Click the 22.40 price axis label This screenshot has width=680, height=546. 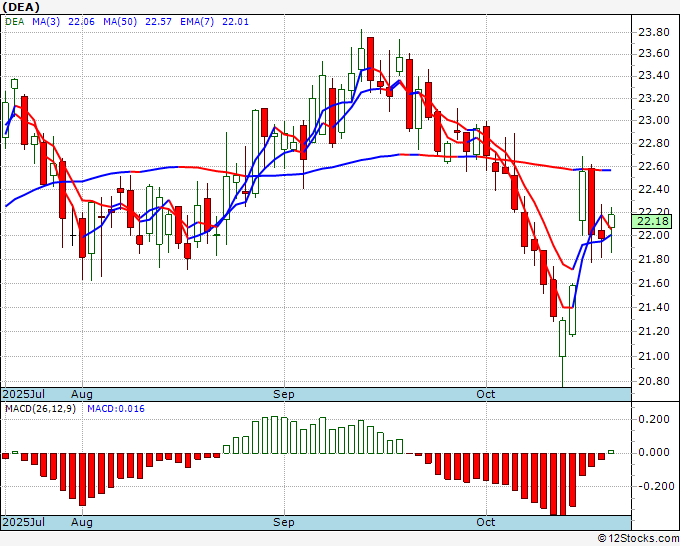[x=653, y=190]
